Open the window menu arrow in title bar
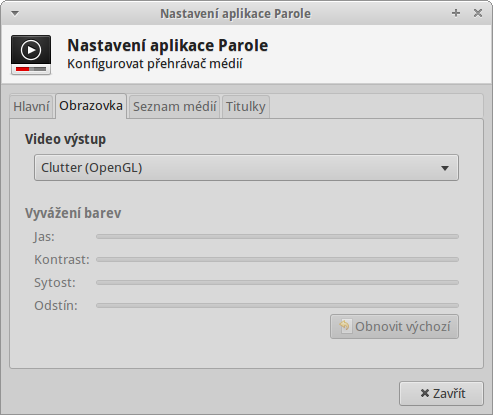This screenshot has width=493, height=415. 15,13
